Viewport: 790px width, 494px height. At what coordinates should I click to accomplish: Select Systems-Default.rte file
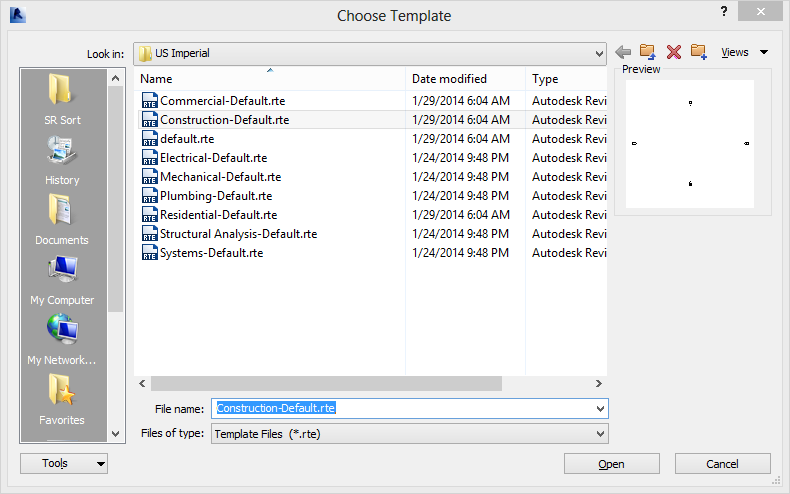pyautogui.click(x=211, y=253)
